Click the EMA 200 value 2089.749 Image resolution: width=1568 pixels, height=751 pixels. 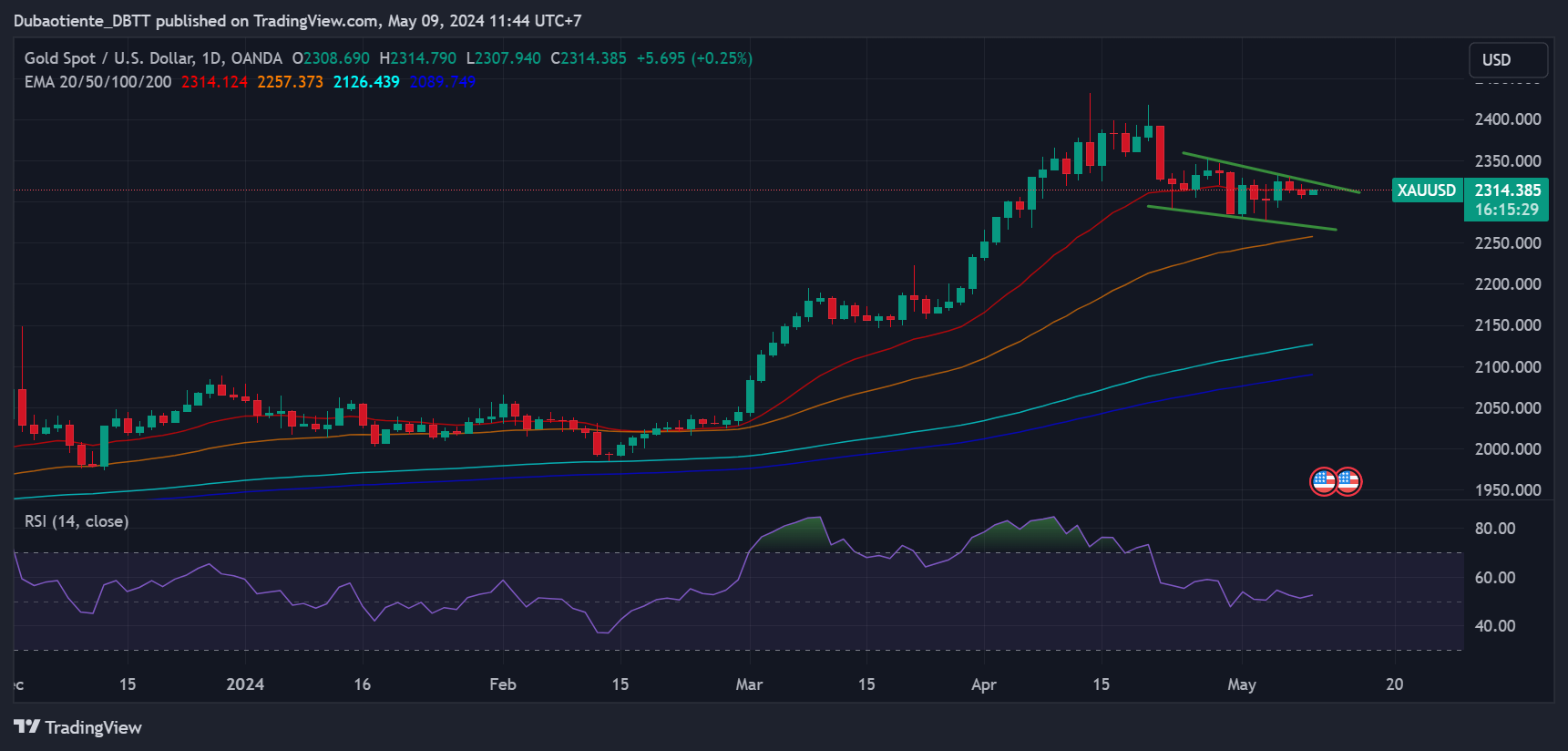[443, 82]
